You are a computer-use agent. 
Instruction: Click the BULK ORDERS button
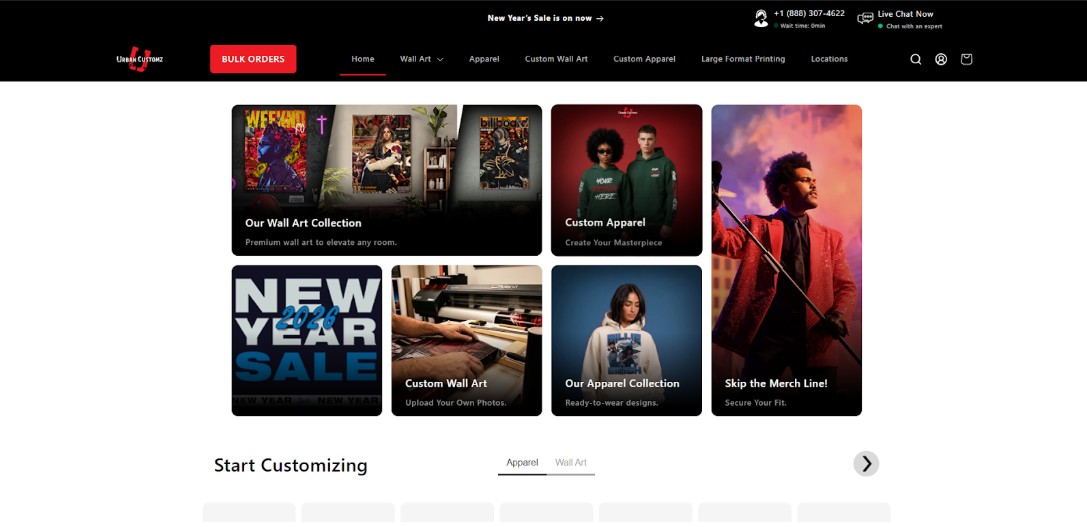(x=253, y=59)
